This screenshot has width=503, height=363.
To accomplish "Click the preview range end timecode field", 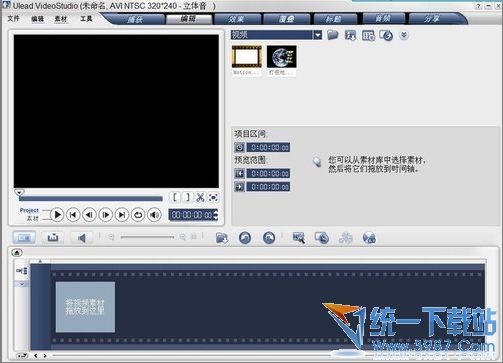I will tap(268, 187).
